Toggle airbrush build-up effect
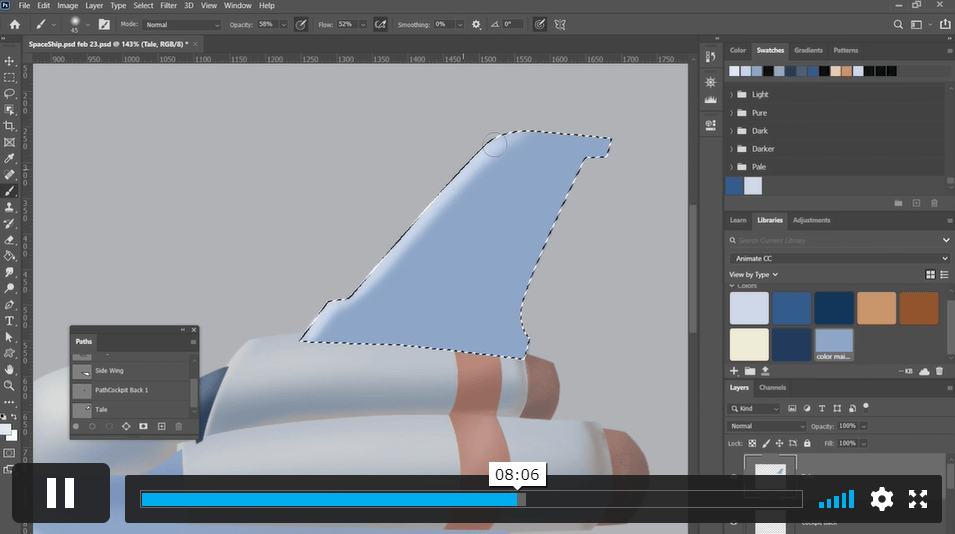Viewport: 955px width, 534px height. coord(380,24)
